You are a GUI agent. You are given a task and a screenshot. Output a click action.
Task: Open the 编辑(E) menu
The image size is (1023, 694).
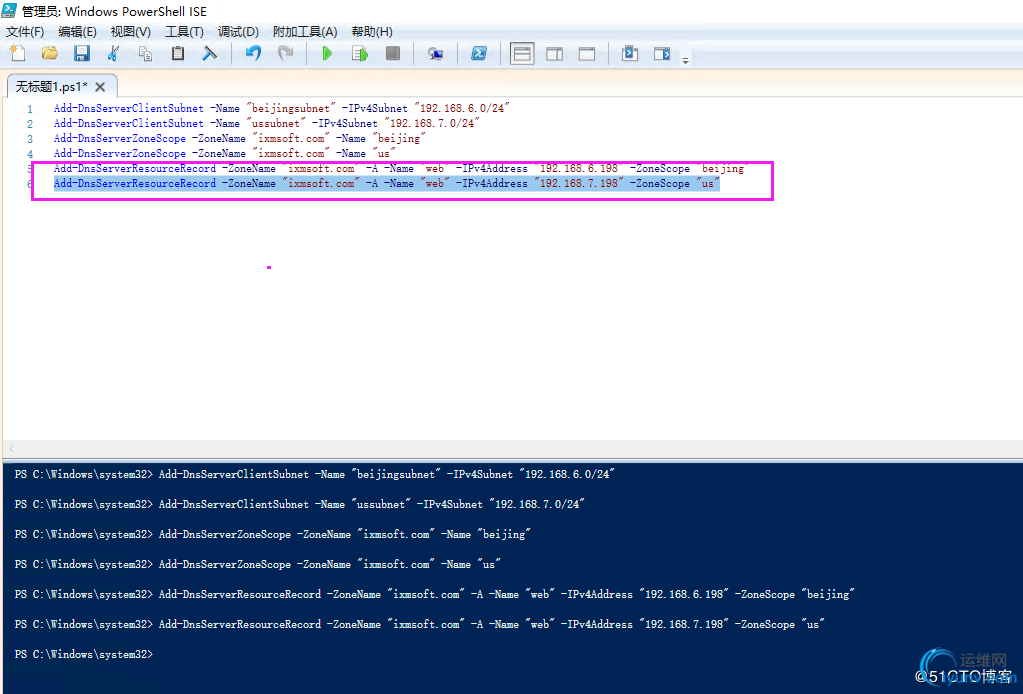[77, 31]
